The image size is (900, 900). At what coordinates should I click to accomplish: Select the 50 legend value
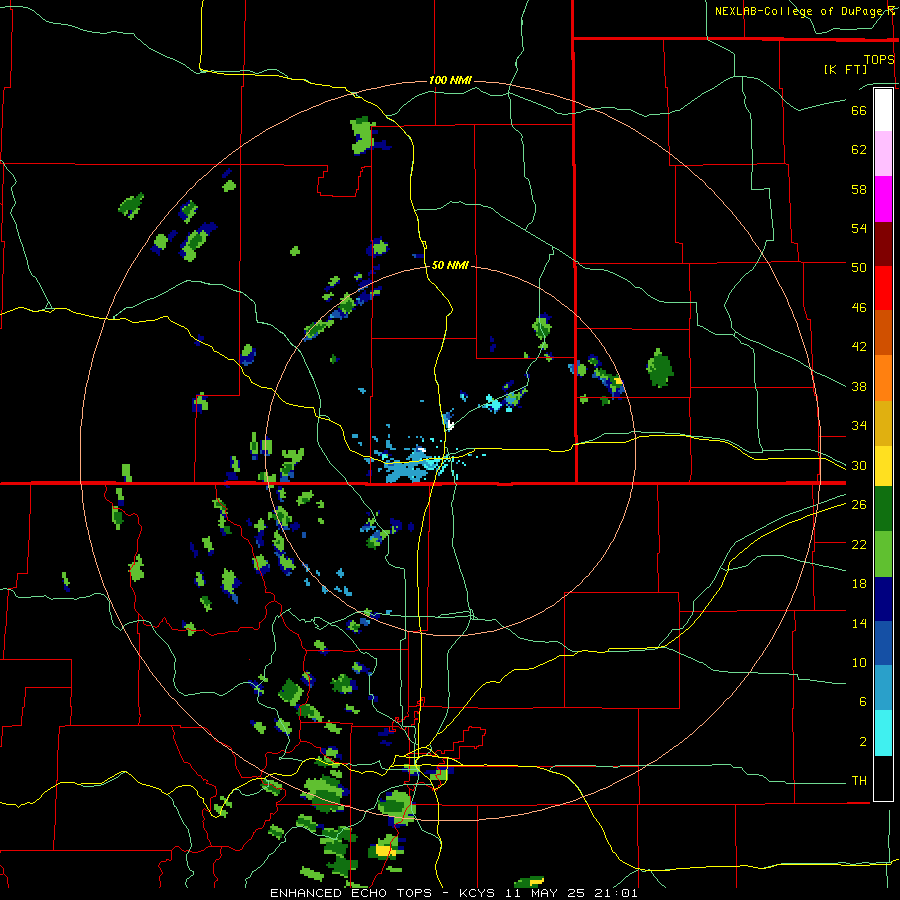(x=859, y=267)
